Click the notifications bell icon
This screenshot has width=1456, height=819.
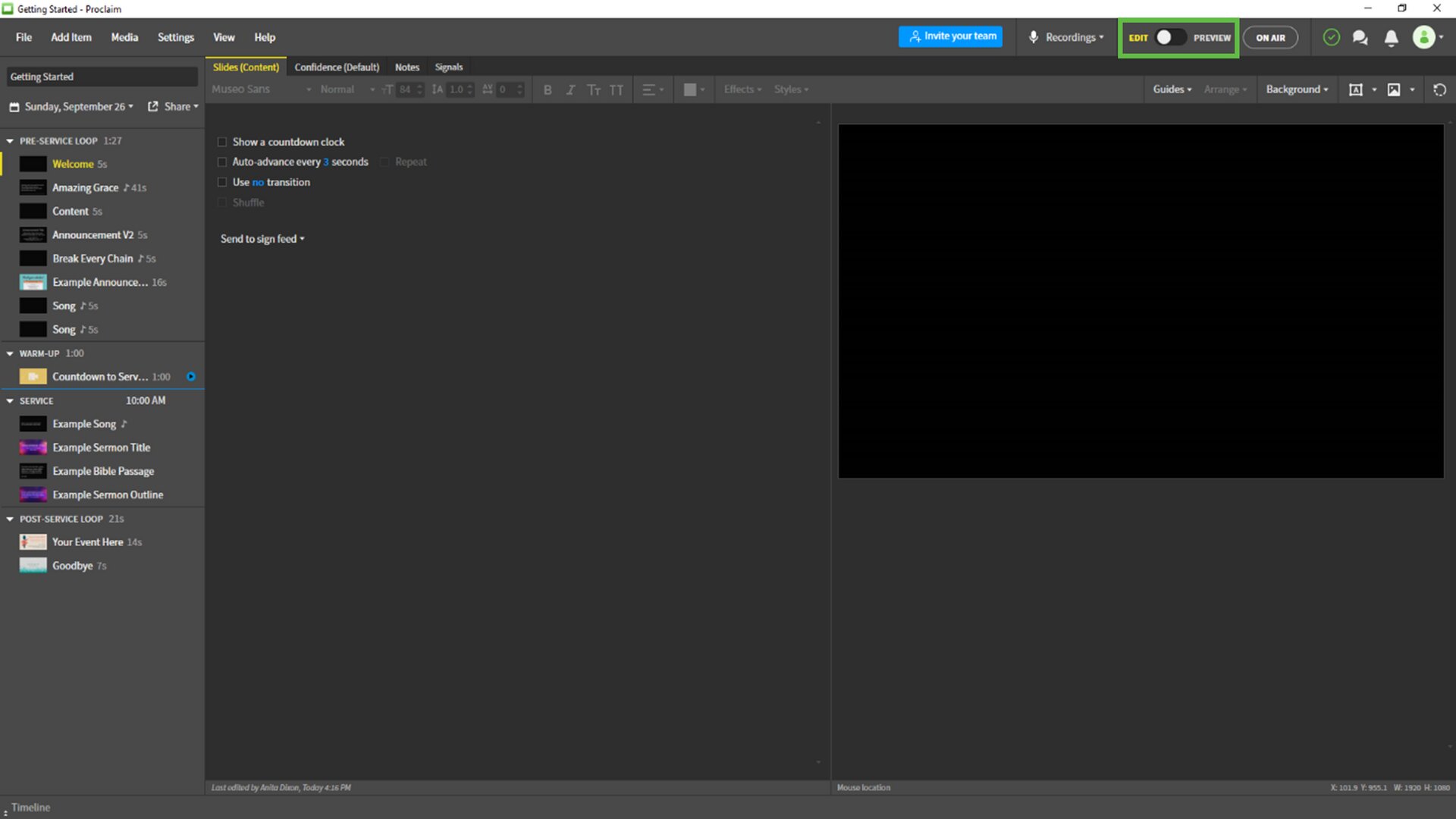point(1391,38)
